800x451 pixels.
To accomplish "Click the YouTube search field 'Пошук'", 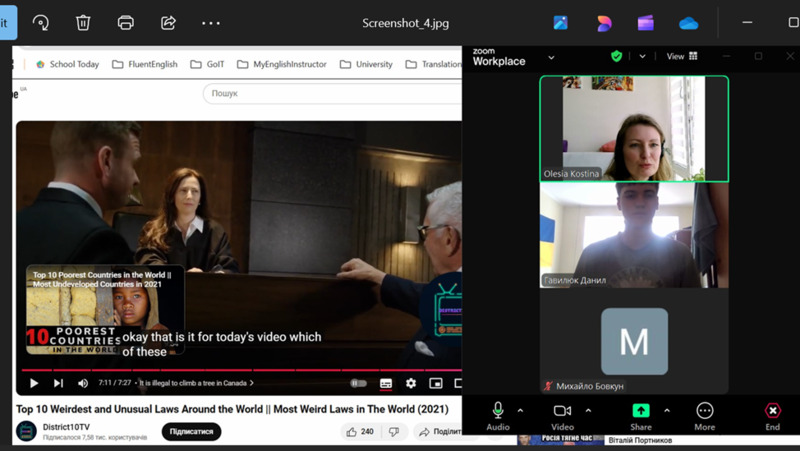I will point(332,93).
